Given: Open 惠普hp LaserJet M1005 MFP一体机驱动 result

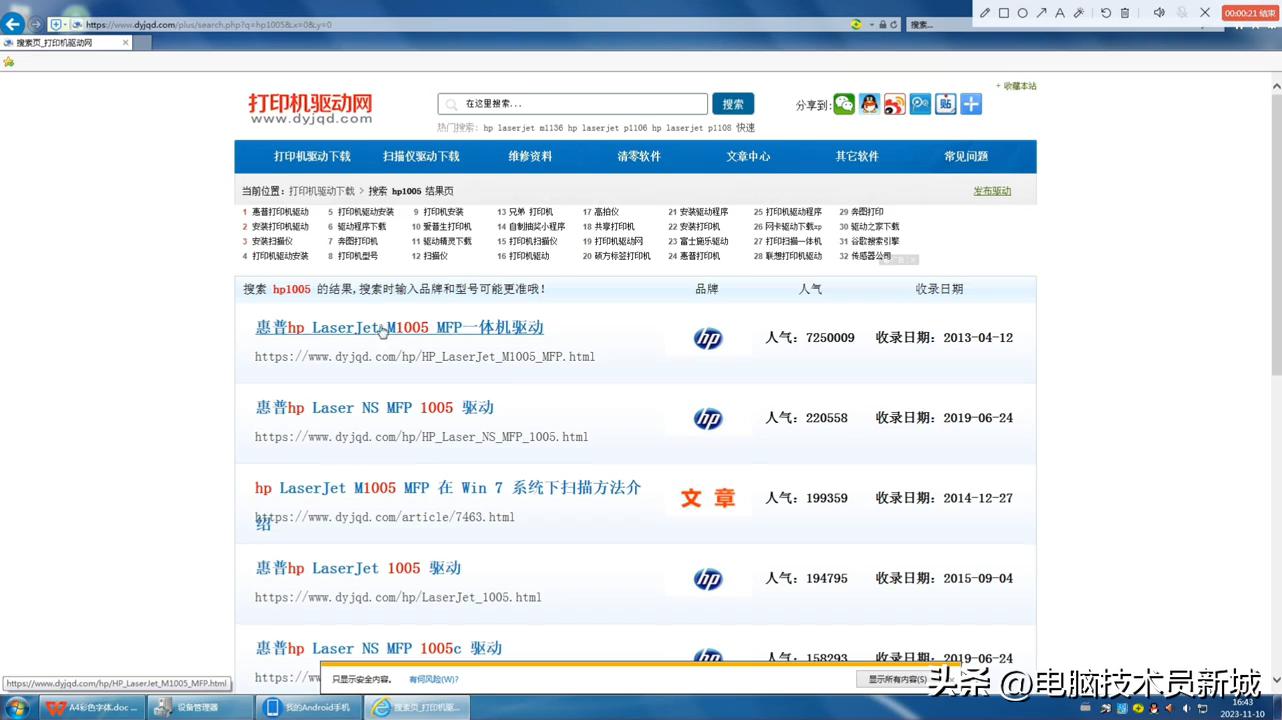Looking at the screenshot, I should [399, 327].
